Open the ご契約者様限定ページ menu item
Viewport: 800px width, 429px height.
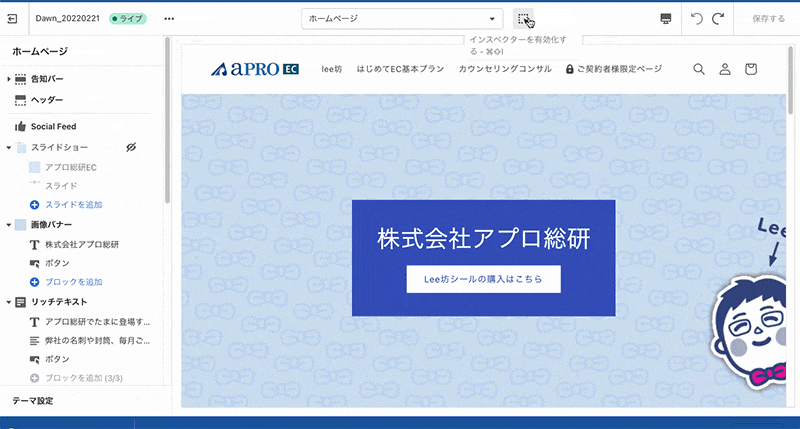(x=614, y=69)
